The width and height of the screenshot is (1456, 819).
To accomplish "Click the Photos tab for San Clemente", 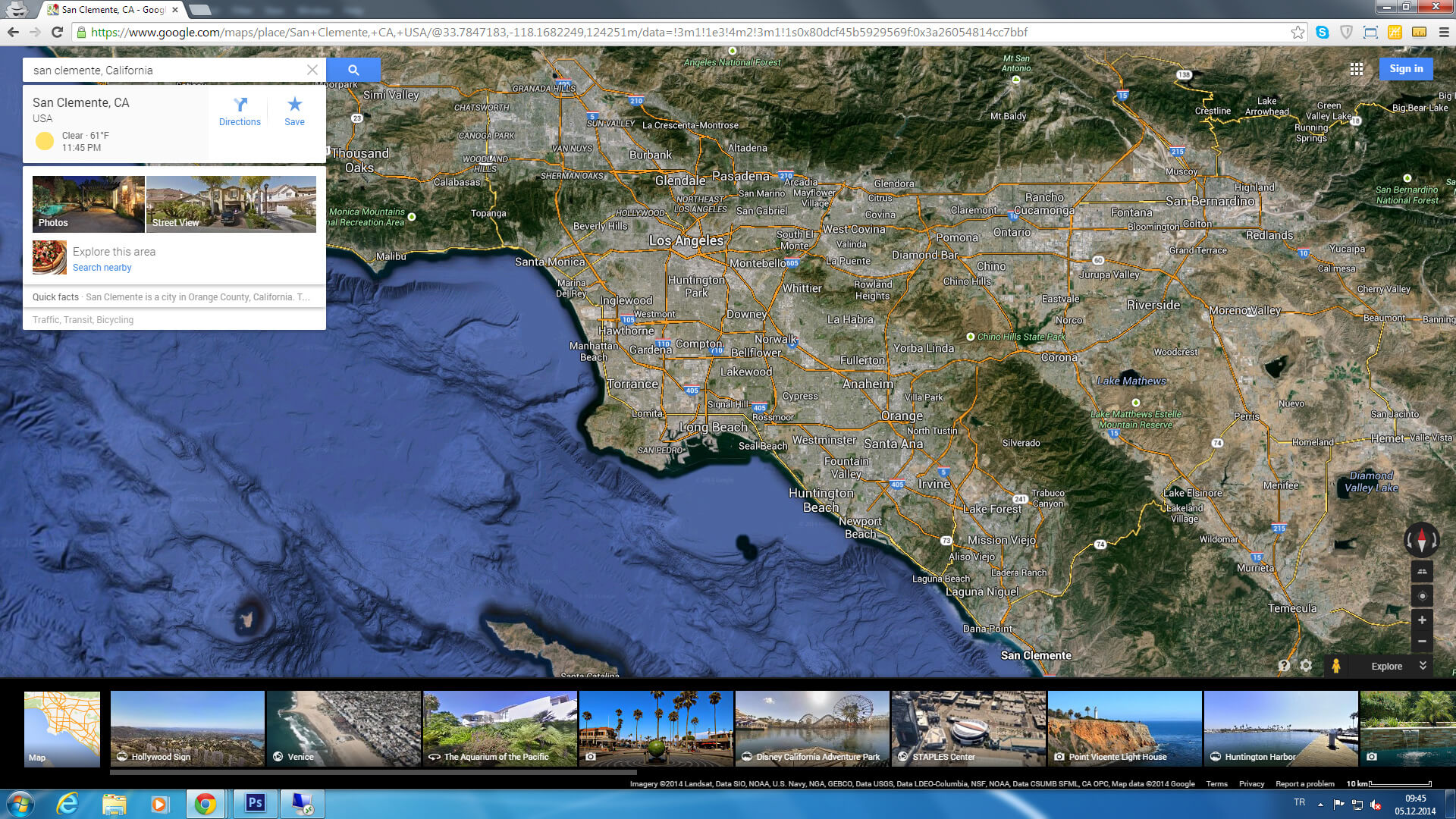I will pos(88,203).
